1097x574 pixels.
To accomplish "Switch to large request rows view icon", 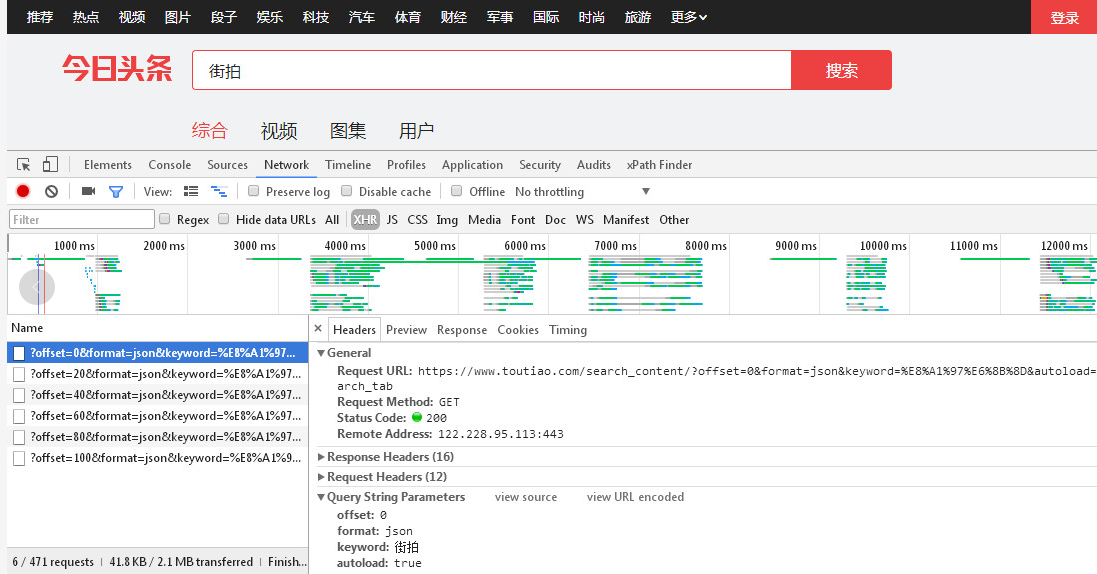I will tap(191, 191).
